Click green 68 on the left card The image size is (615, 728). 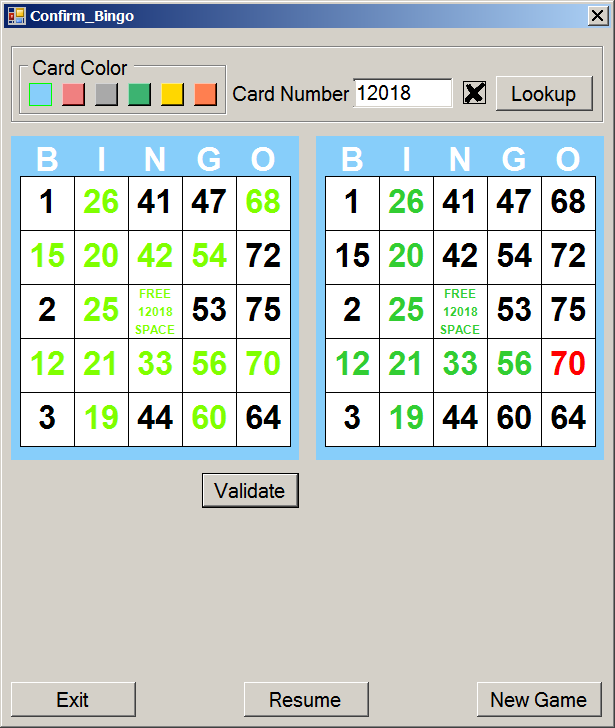264,203
